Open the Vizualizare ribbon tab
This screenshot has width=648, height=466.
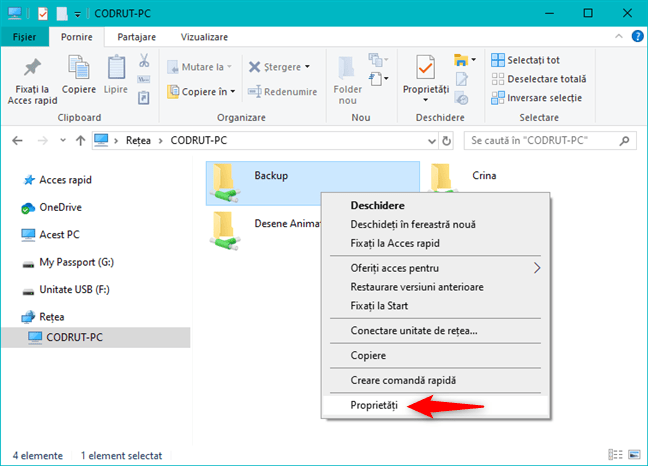tap(204, 37)
